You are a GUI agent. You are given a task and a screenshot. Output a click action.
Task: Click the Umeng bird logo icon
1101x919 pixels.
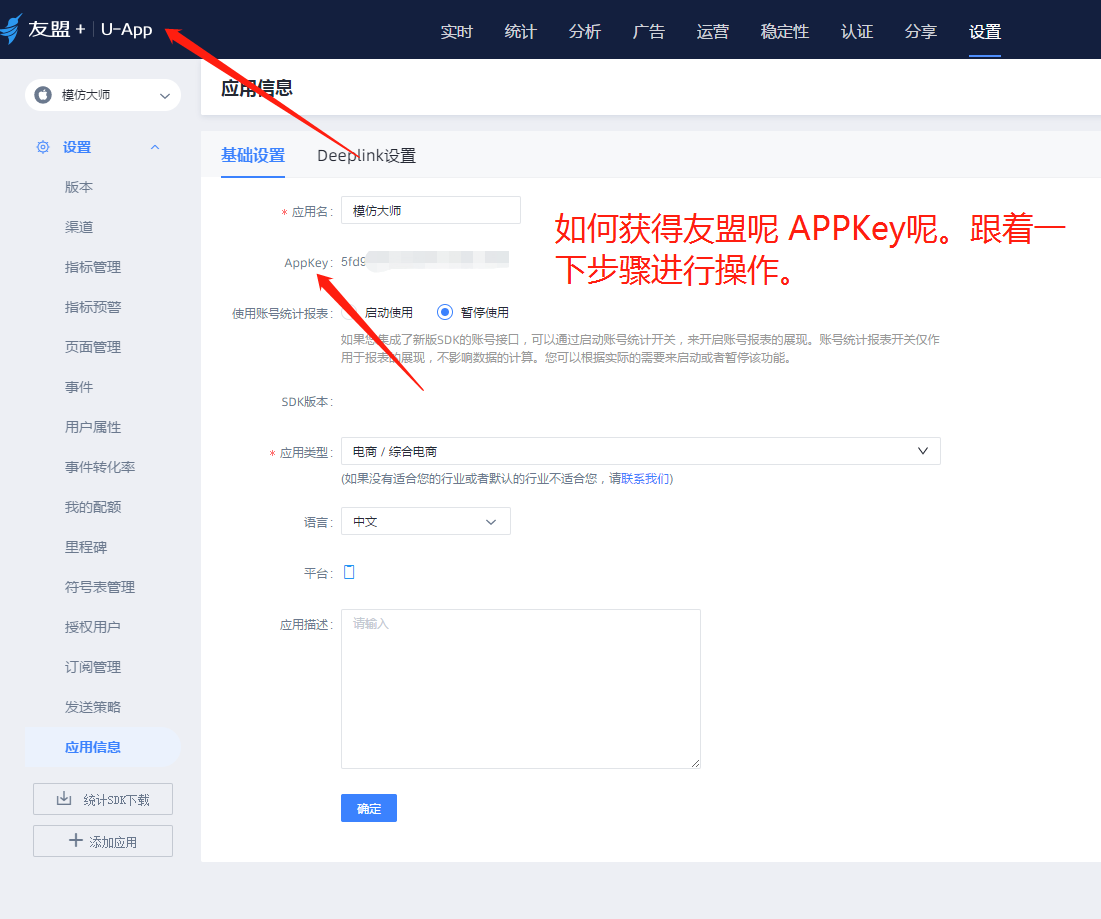[x=12, y=30]
